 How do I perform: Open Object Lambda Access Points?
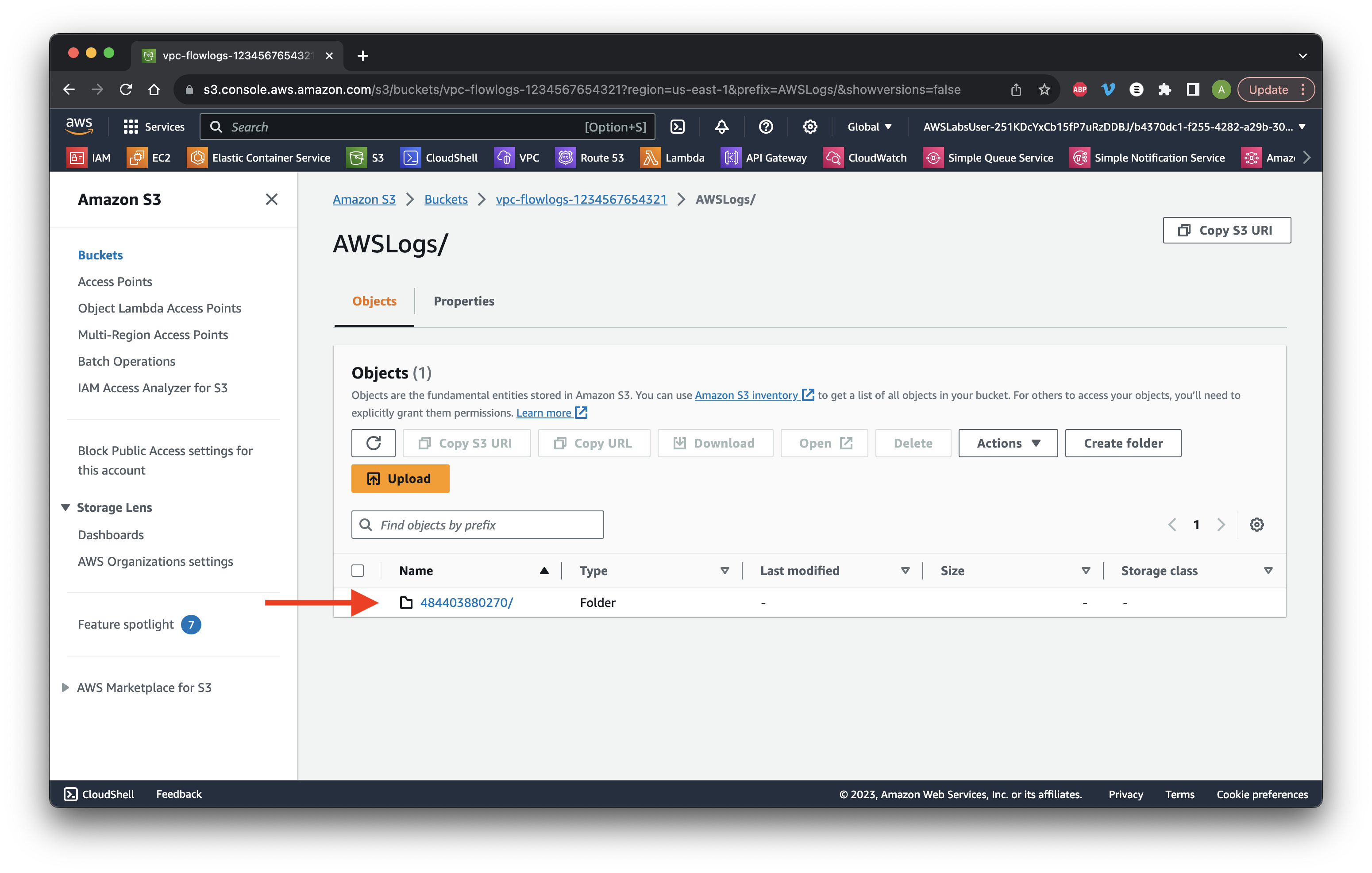click(x=159, y=308)
